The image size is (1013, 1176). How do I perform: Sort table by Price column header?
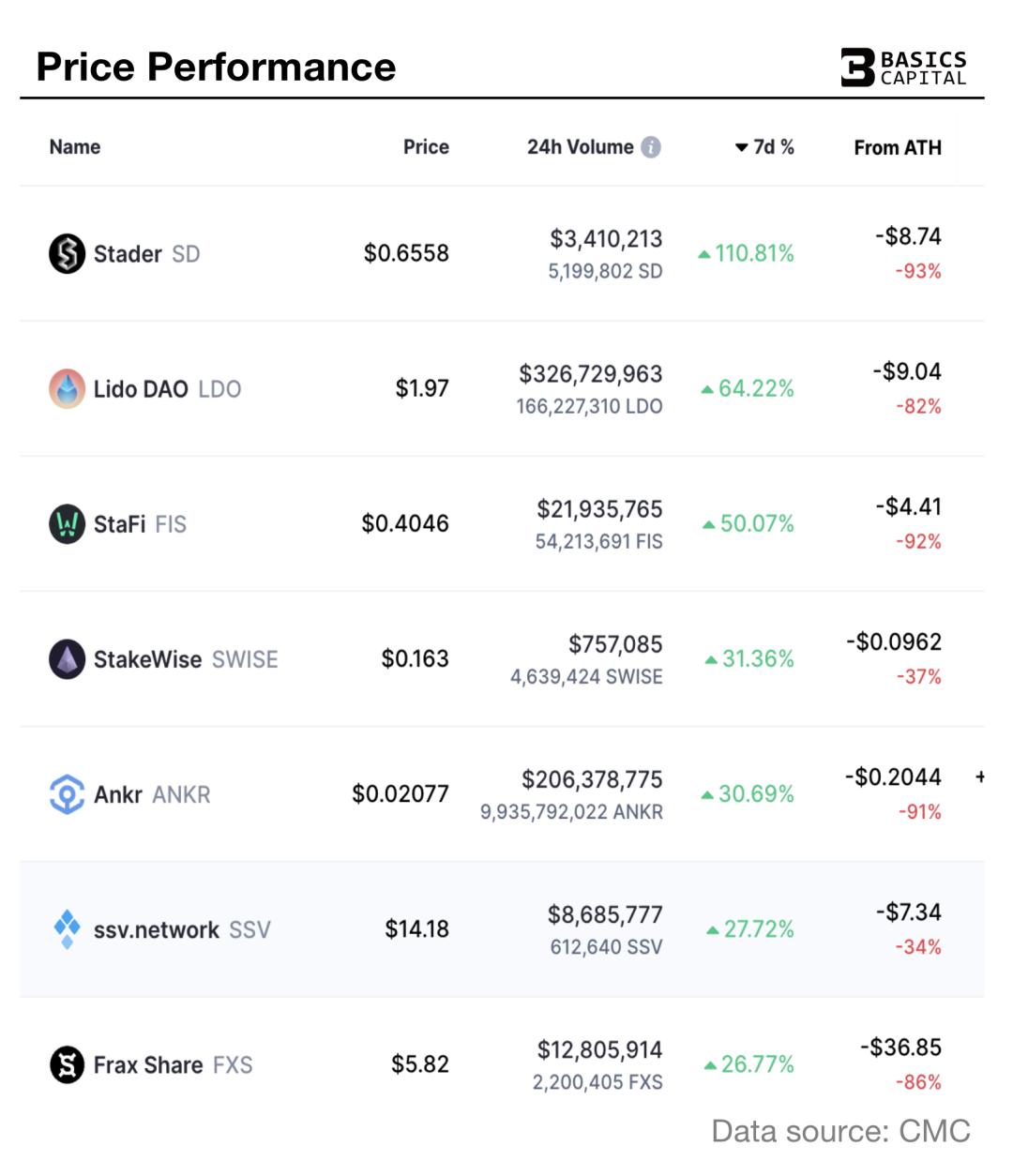point(426,147)
